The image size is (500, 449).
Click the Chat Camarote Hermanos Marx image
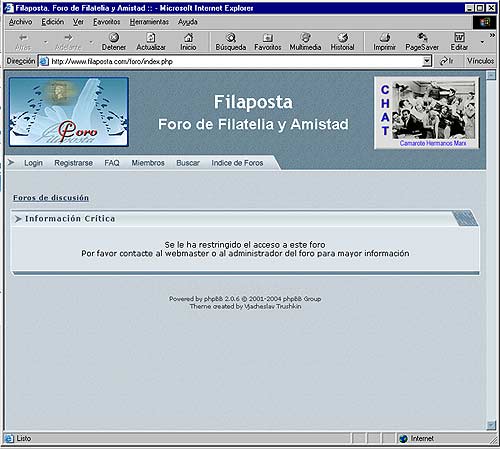pos(427,113)
